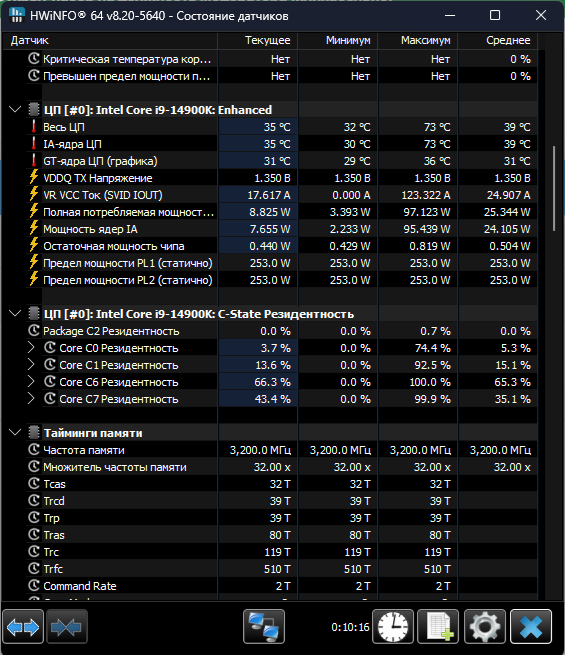Viewport: 565px width, 655px height.
Task: Click the 123.322 A maximum value
Action: [426, 195]
